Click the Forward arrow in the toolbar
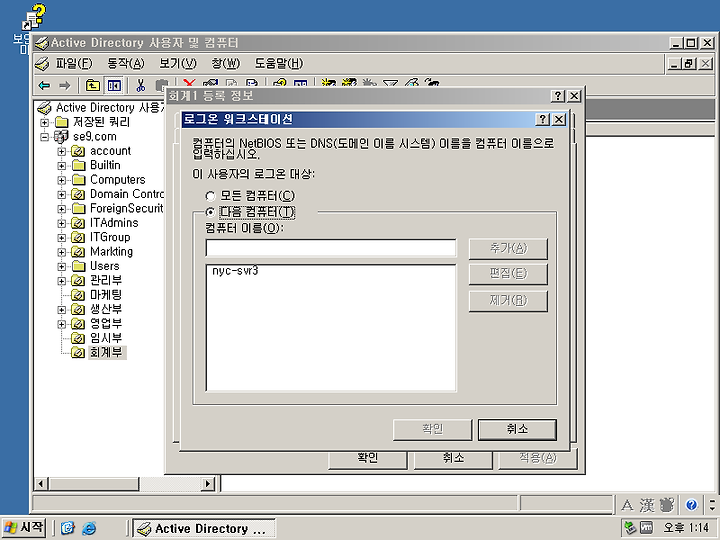 click(x=65, y=85)
